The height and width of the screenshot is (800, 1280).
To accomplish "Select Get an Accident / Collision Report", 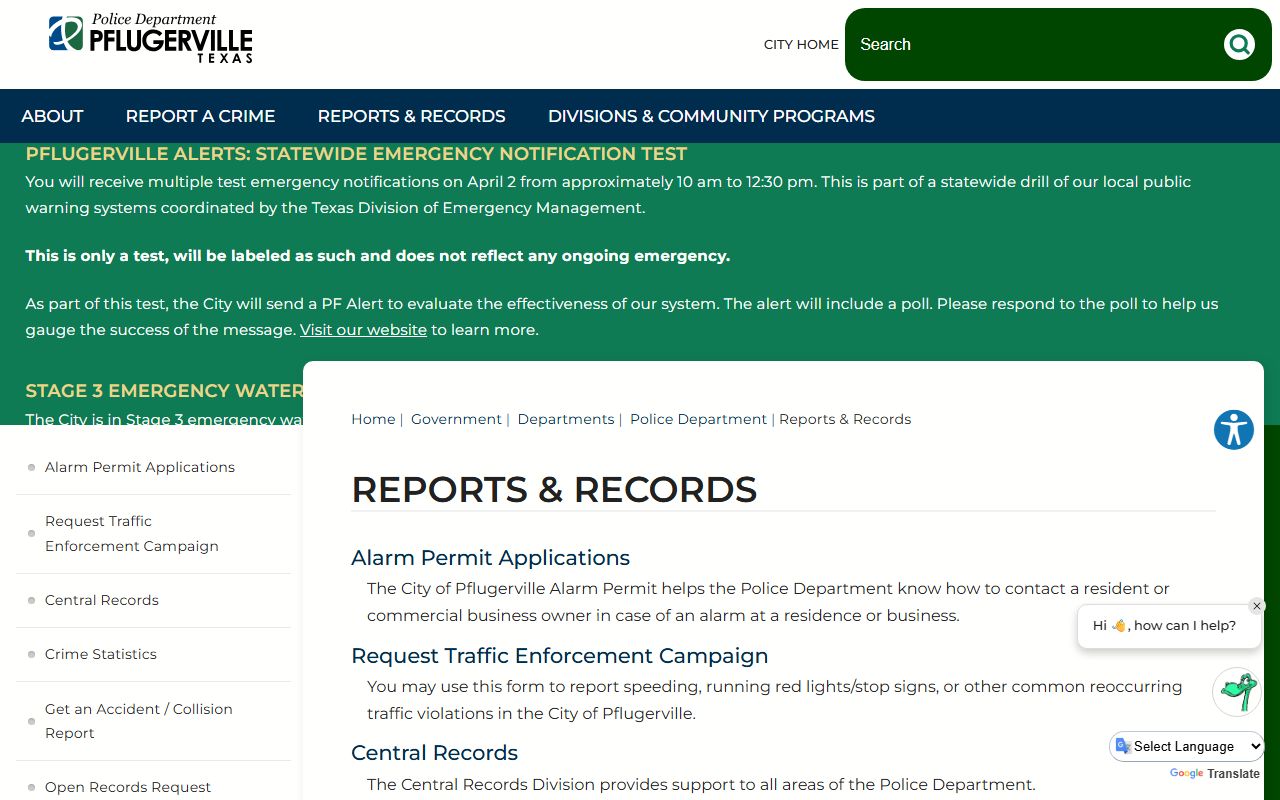I will coord(139,721).
